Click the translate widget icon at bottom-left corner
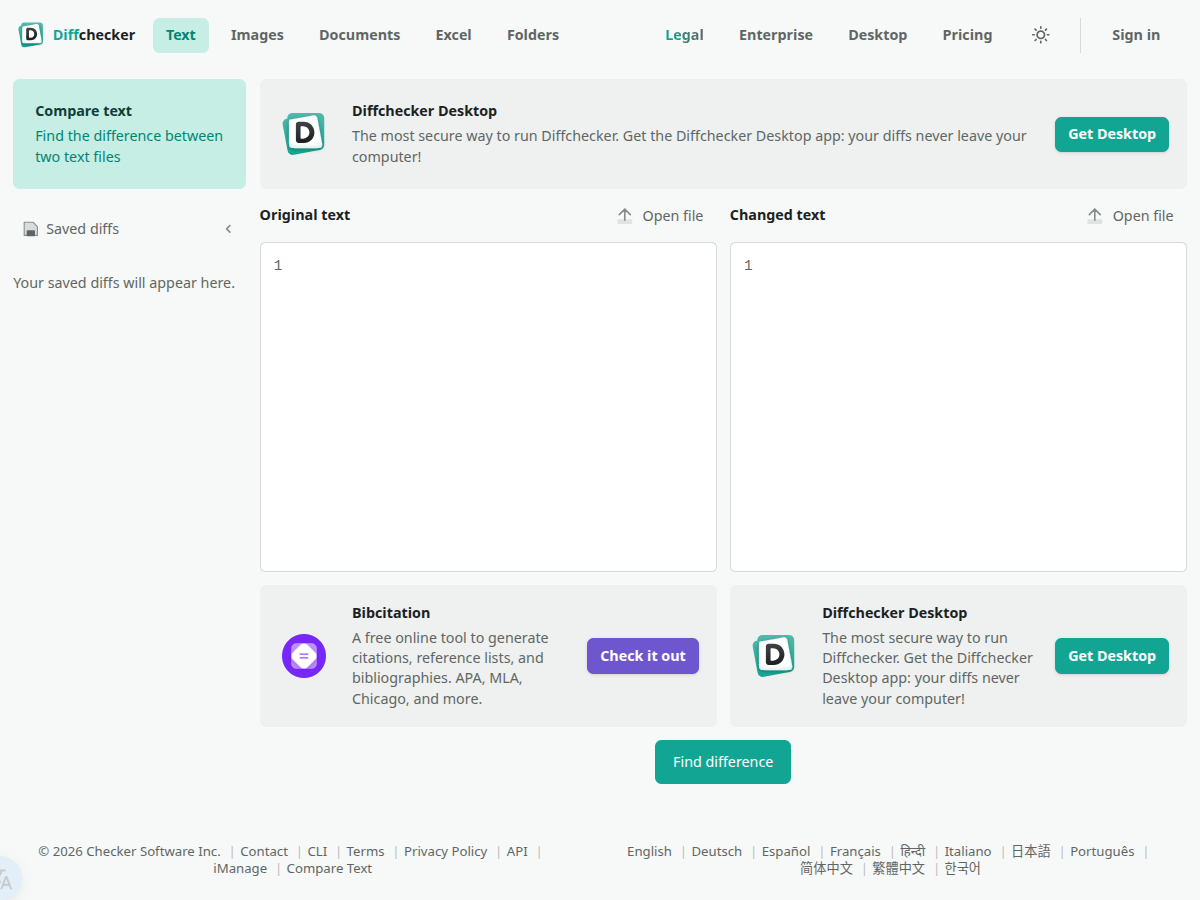Viewport: 1200px width, 900px height. pyautogui.click(x=8, y=880)
